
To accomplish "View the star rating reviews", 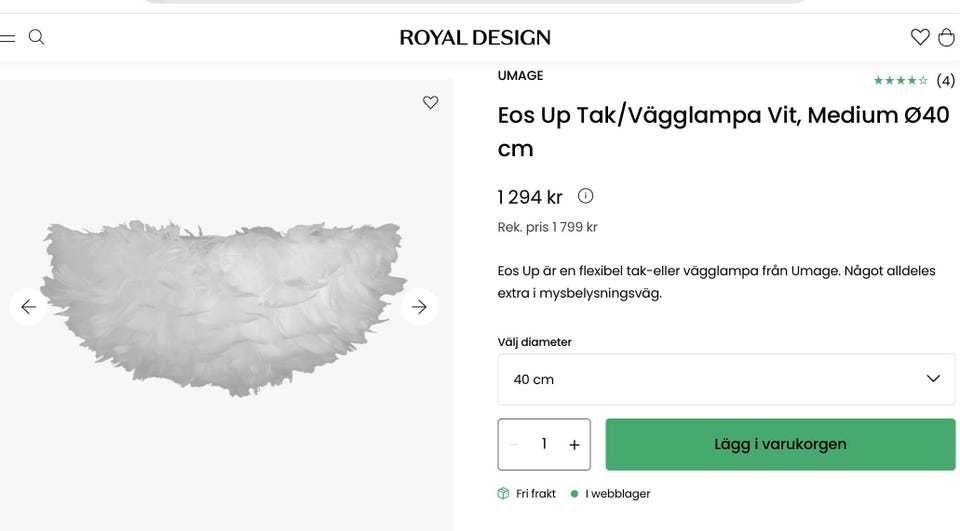I will coord(913,80).
